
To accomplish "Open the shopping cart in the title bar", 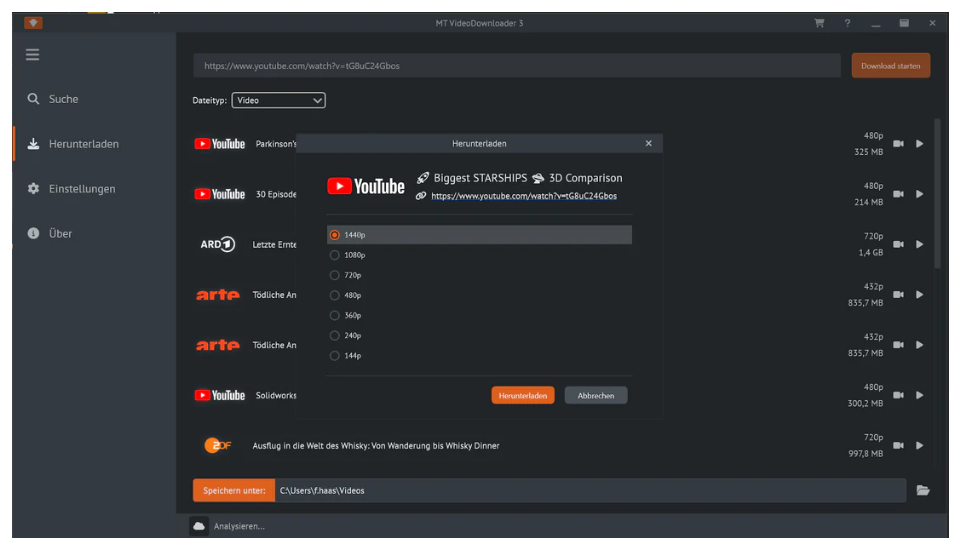I will tap(819, 23).
